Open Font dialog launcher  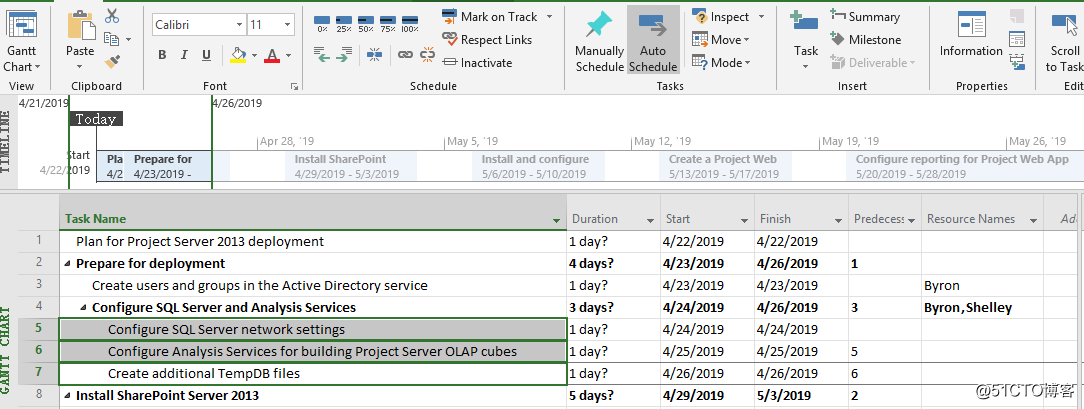point(294,86)
